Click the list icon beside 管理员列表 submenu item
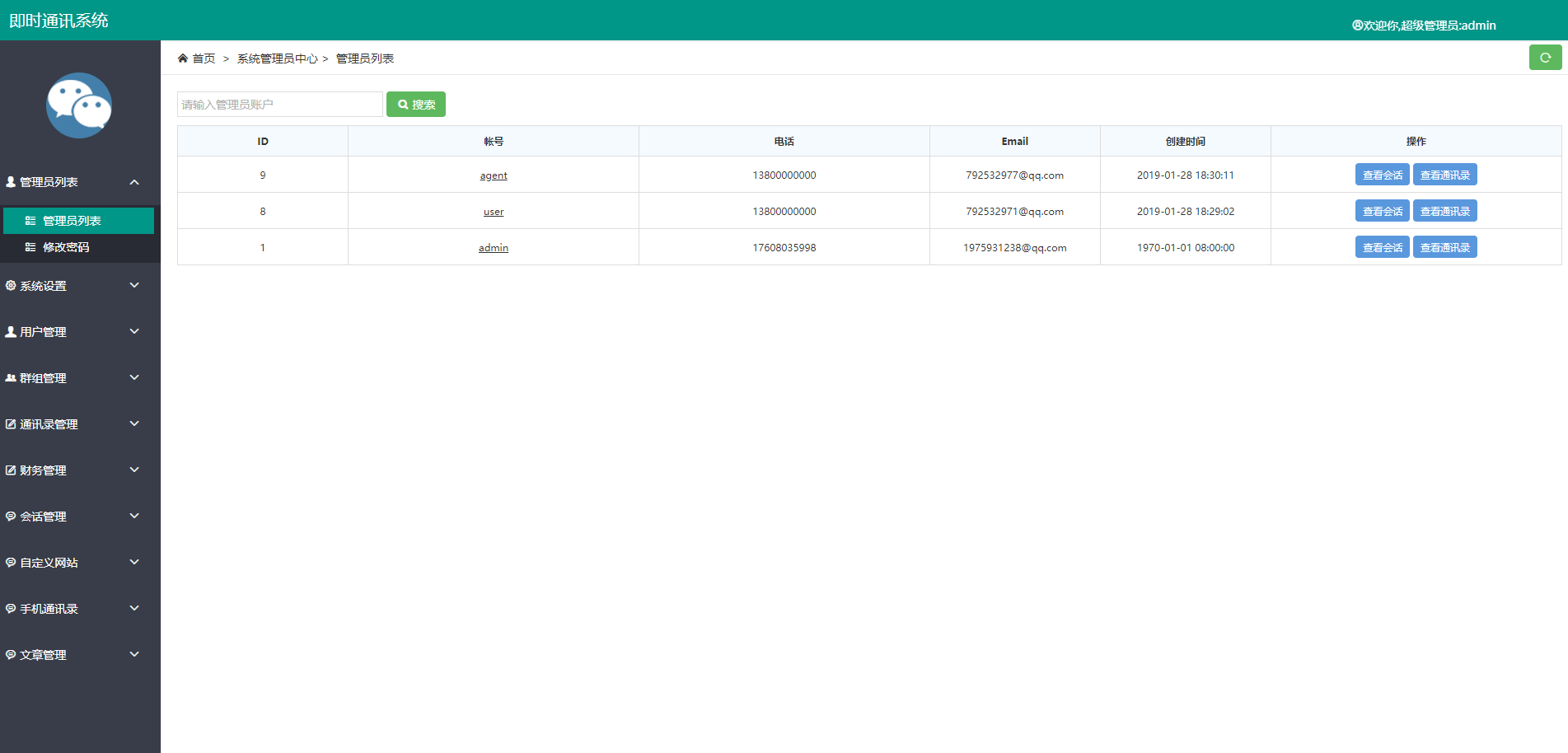 30,221
